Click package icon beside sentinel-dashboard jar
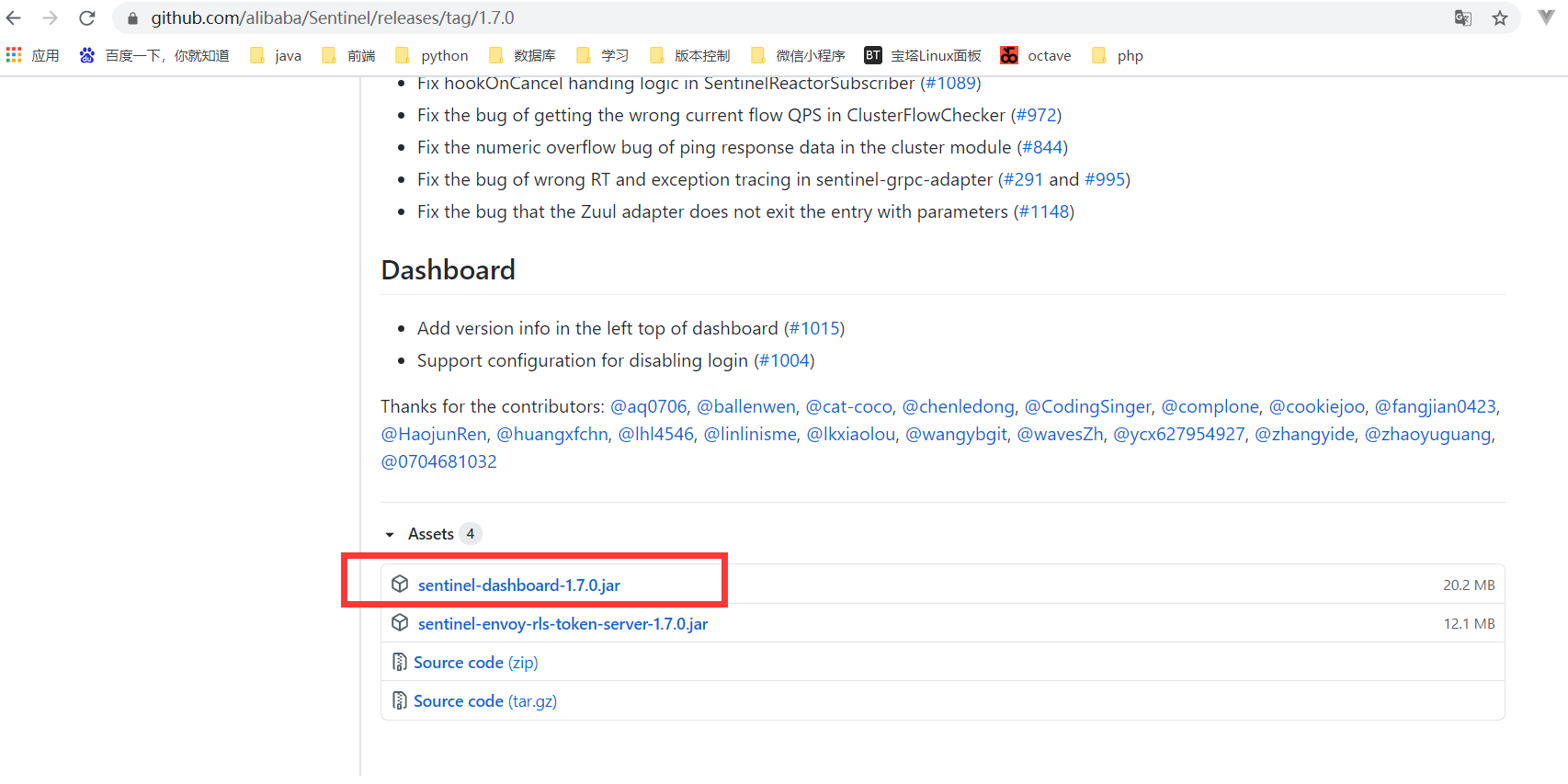Screen dimensions: 1568x784 pyautogui.click(x=400, y=585)
